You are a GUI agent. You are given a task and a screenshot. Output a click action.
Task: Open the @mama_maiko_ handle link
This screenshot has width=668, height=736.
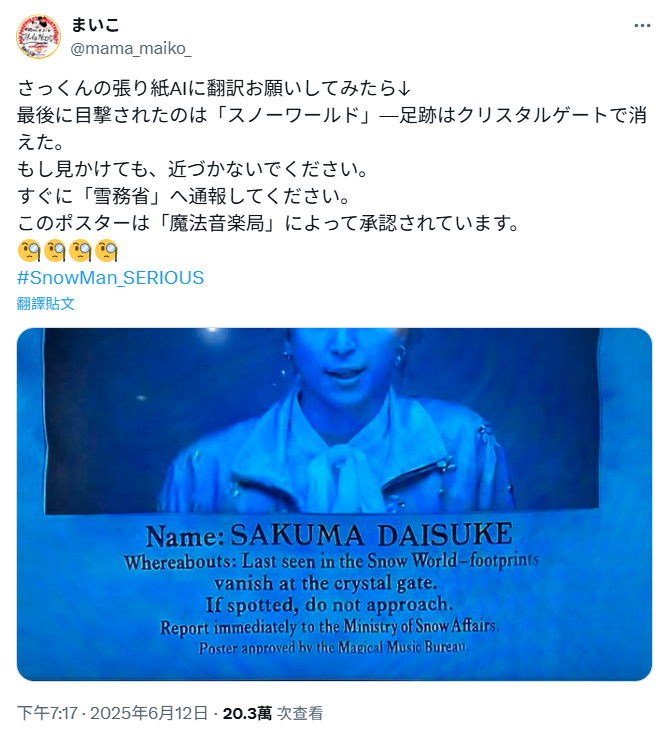pos(131,48)
